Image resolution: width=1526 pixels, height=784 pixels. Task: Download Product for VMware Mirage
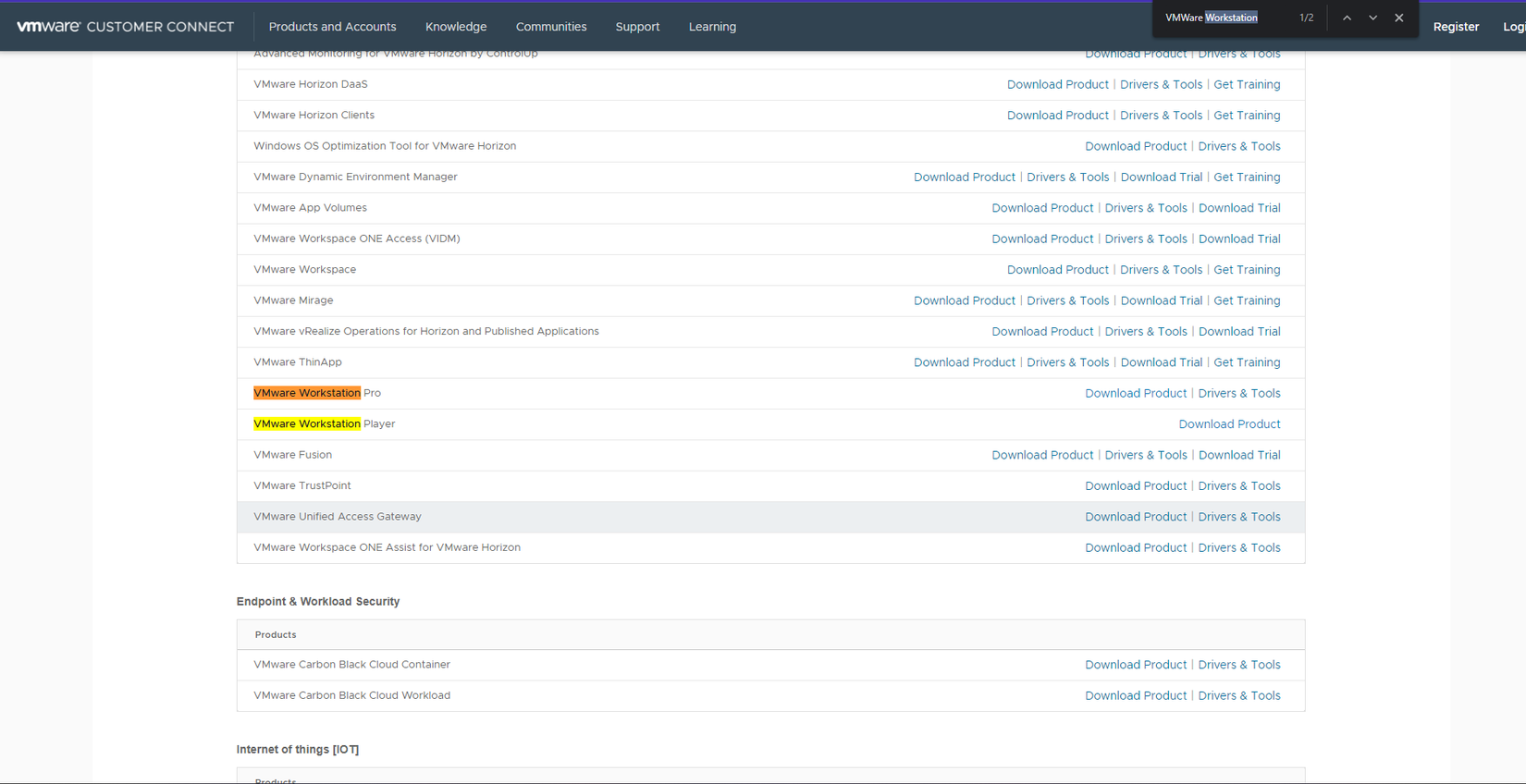pos(965,300)
